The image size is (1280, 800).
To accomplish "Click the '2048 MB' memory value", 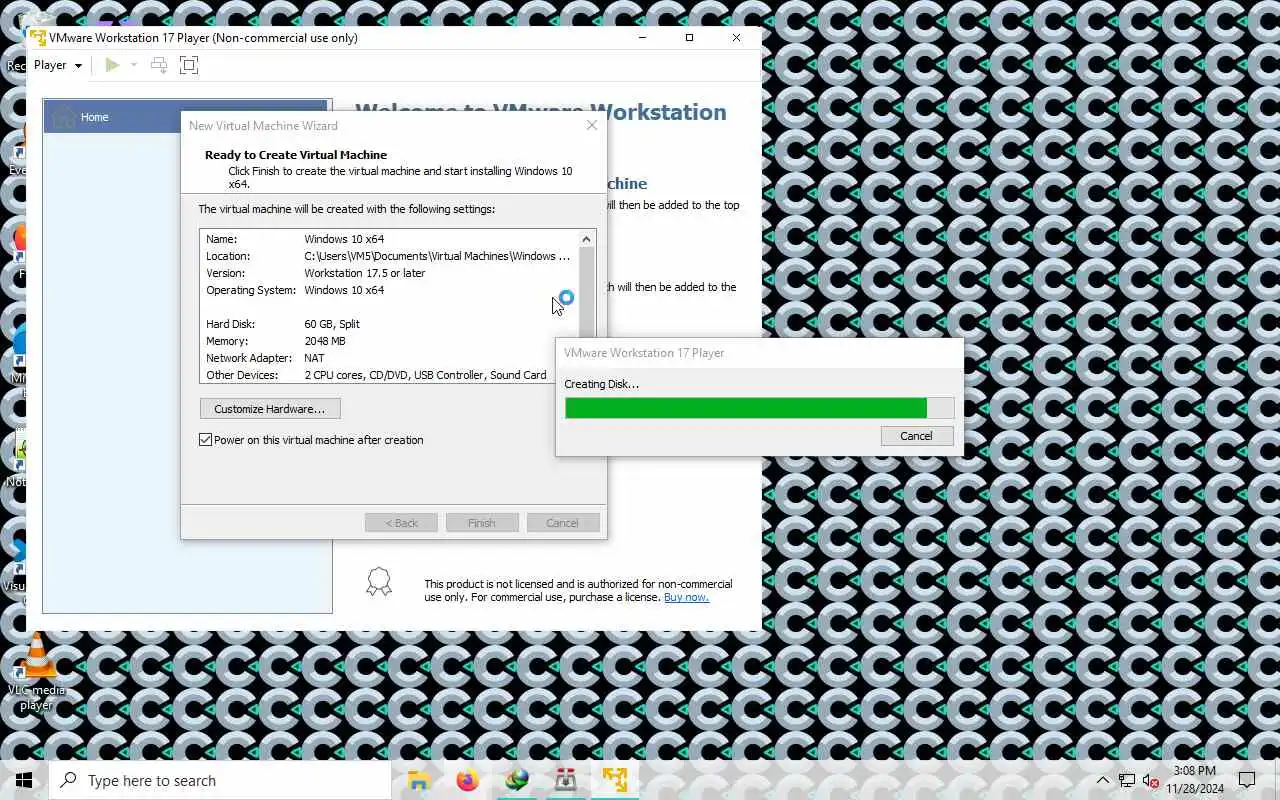I will coord(325,341).
